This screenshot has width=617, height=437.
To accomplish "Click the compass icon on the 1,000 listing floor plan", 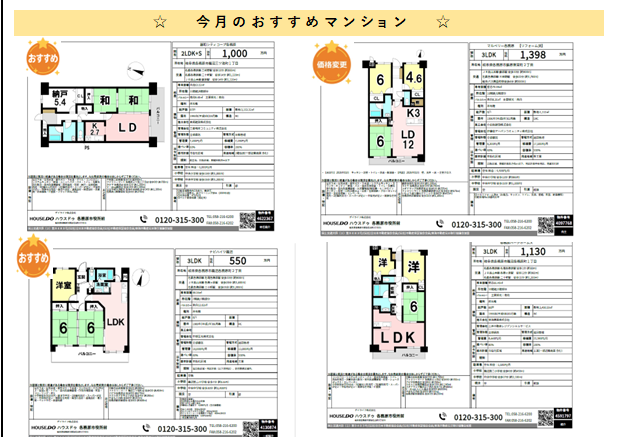I will tap(136, 70).
